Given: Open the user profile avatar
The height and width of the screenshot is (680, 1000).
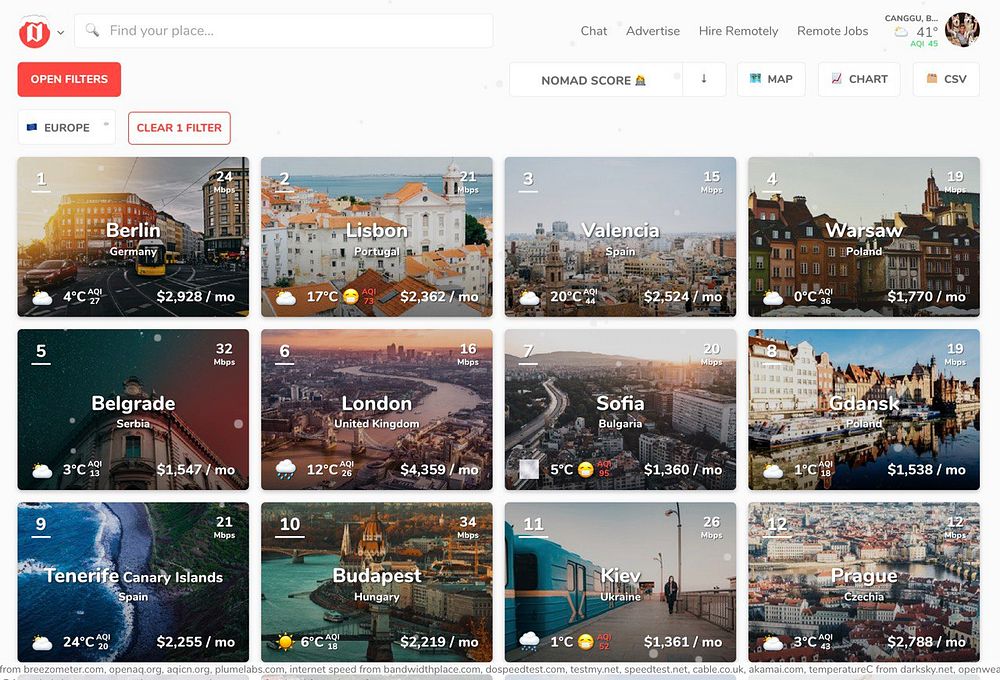Looking at the screenshot, I should [962, 29].
